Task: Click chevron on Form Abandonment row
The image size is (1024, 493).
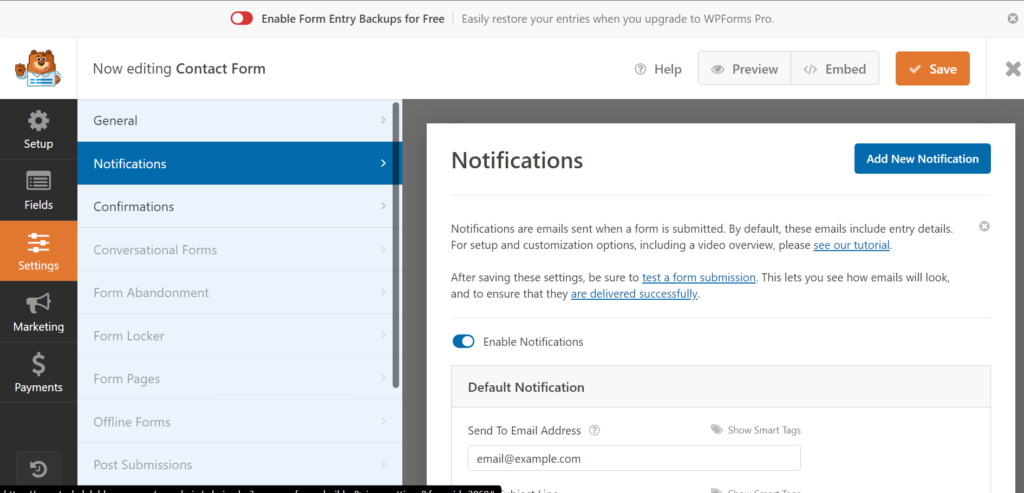Action: tap(383, 293)
